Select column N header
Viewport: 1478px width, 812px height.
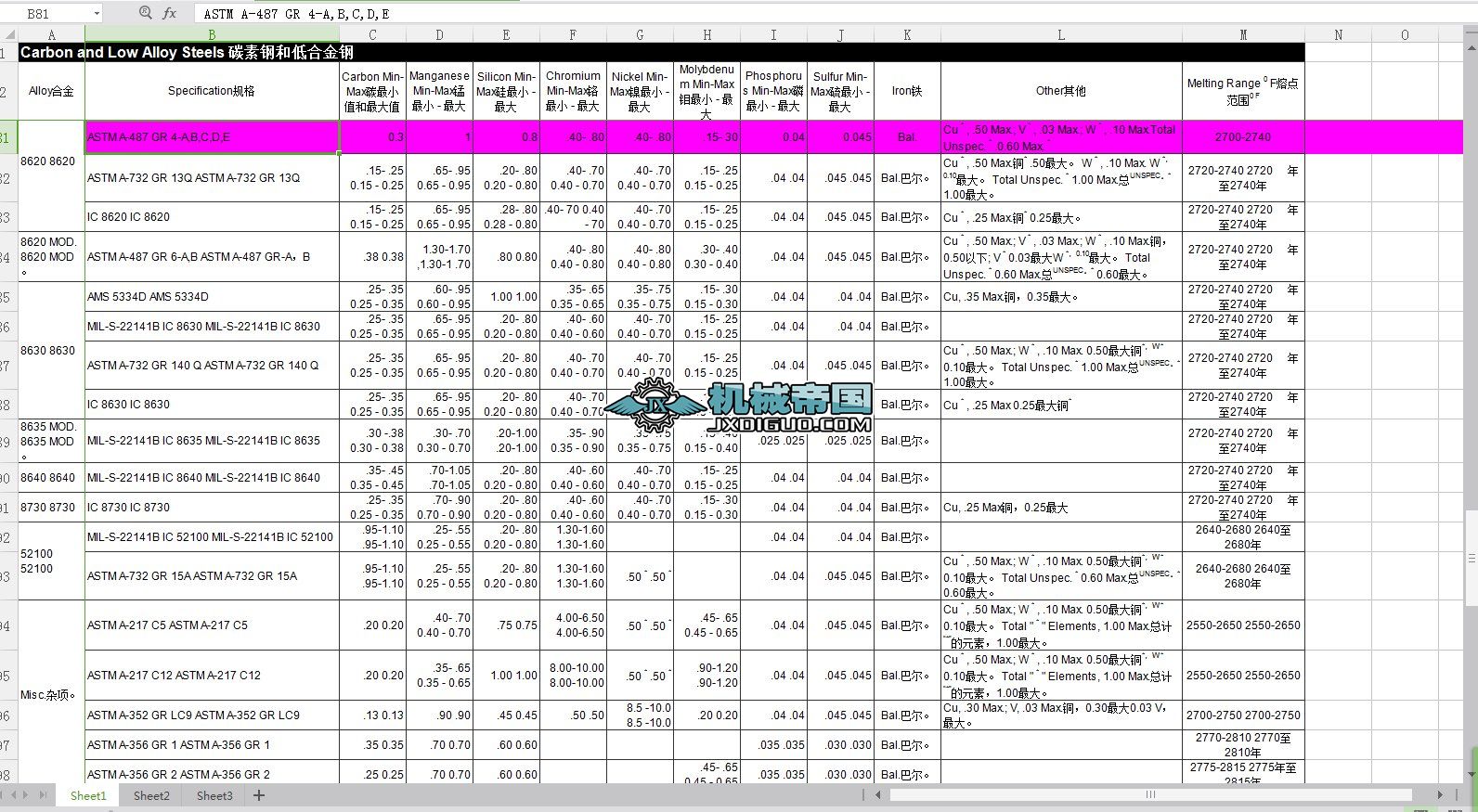(1338, 35)
